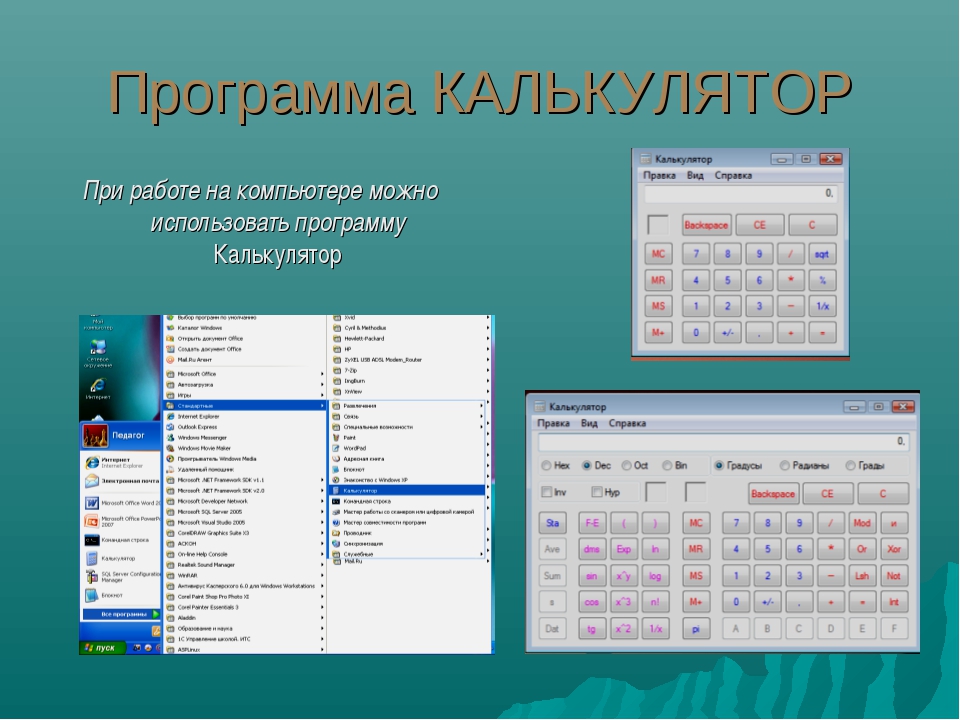Click the Xor logic key
The width and height of the screenshot is (960, 720).
tap(893, 549)
